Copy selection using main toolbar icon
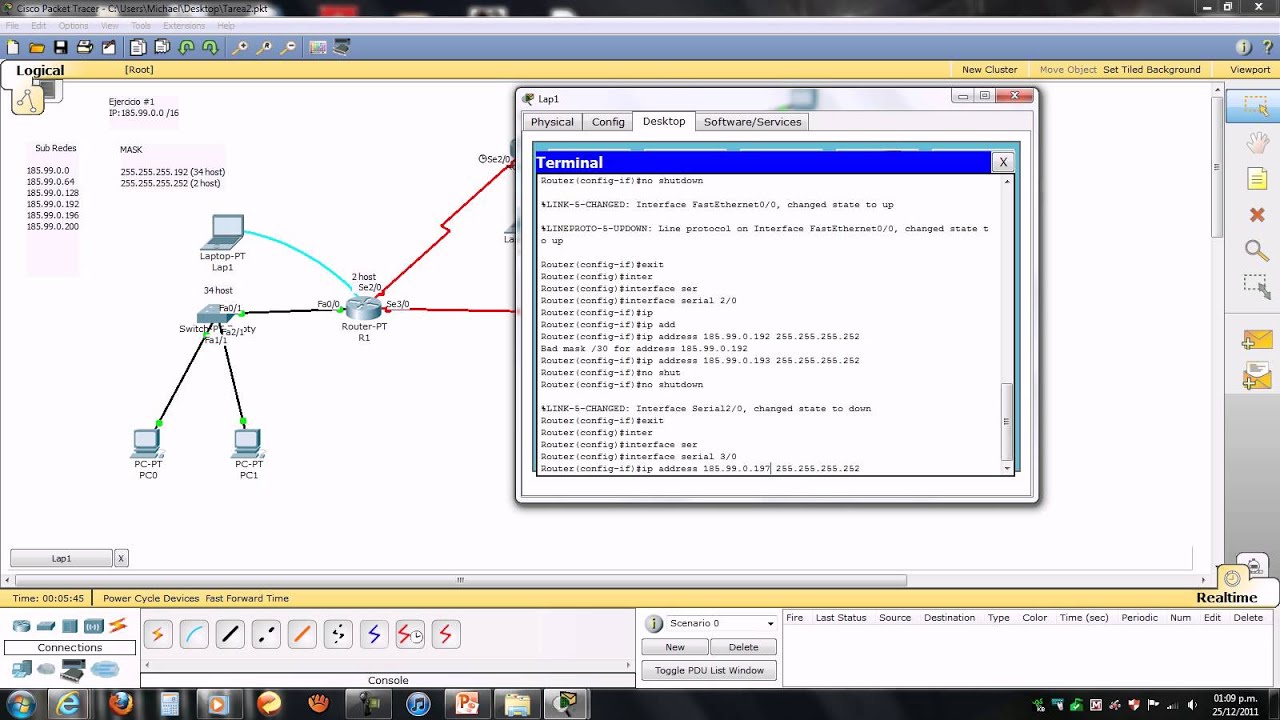 coord(138,47)
